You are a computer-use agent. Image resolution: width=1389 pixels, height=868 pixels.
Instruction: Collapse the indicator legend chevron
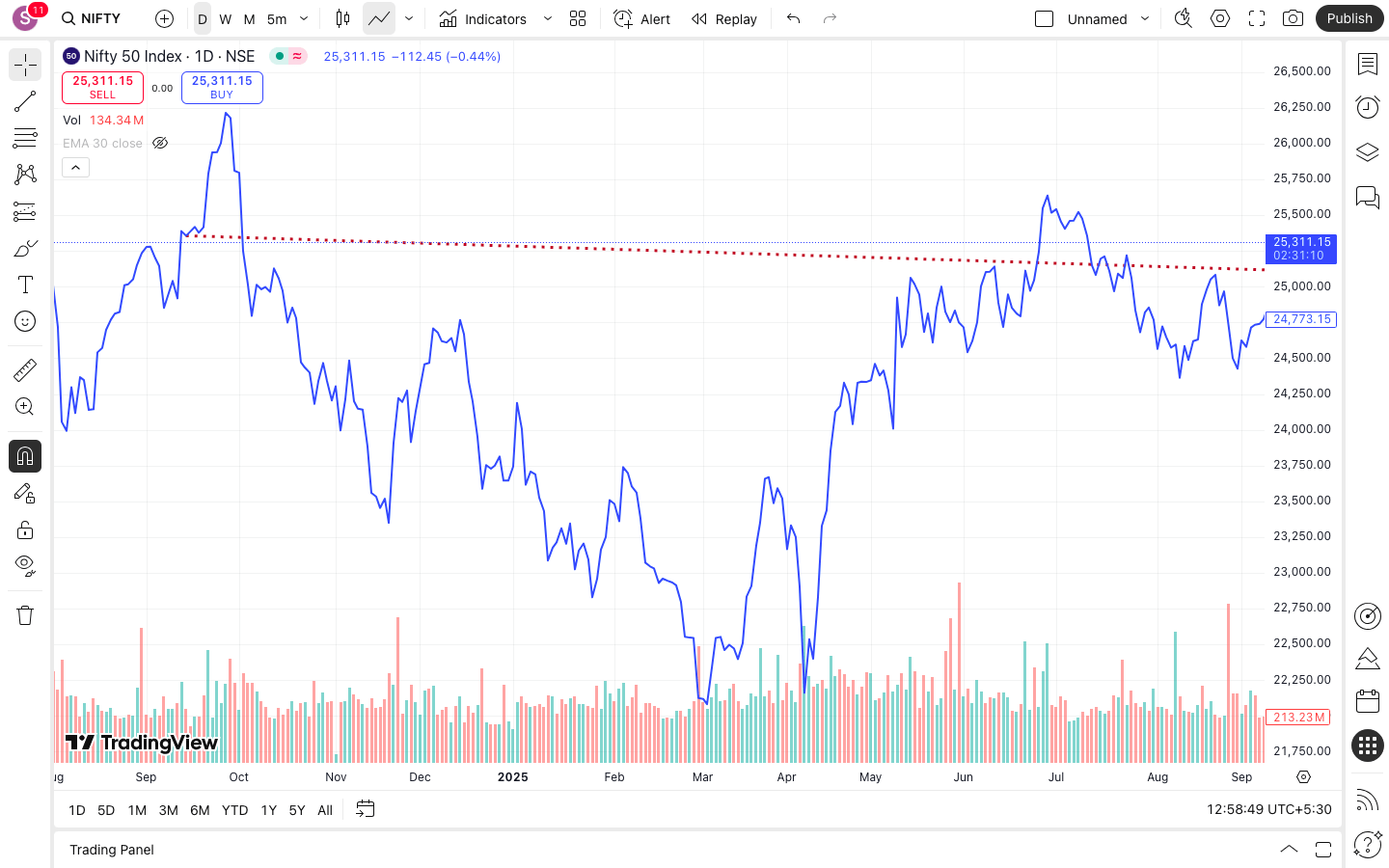[x=75, y=167]
